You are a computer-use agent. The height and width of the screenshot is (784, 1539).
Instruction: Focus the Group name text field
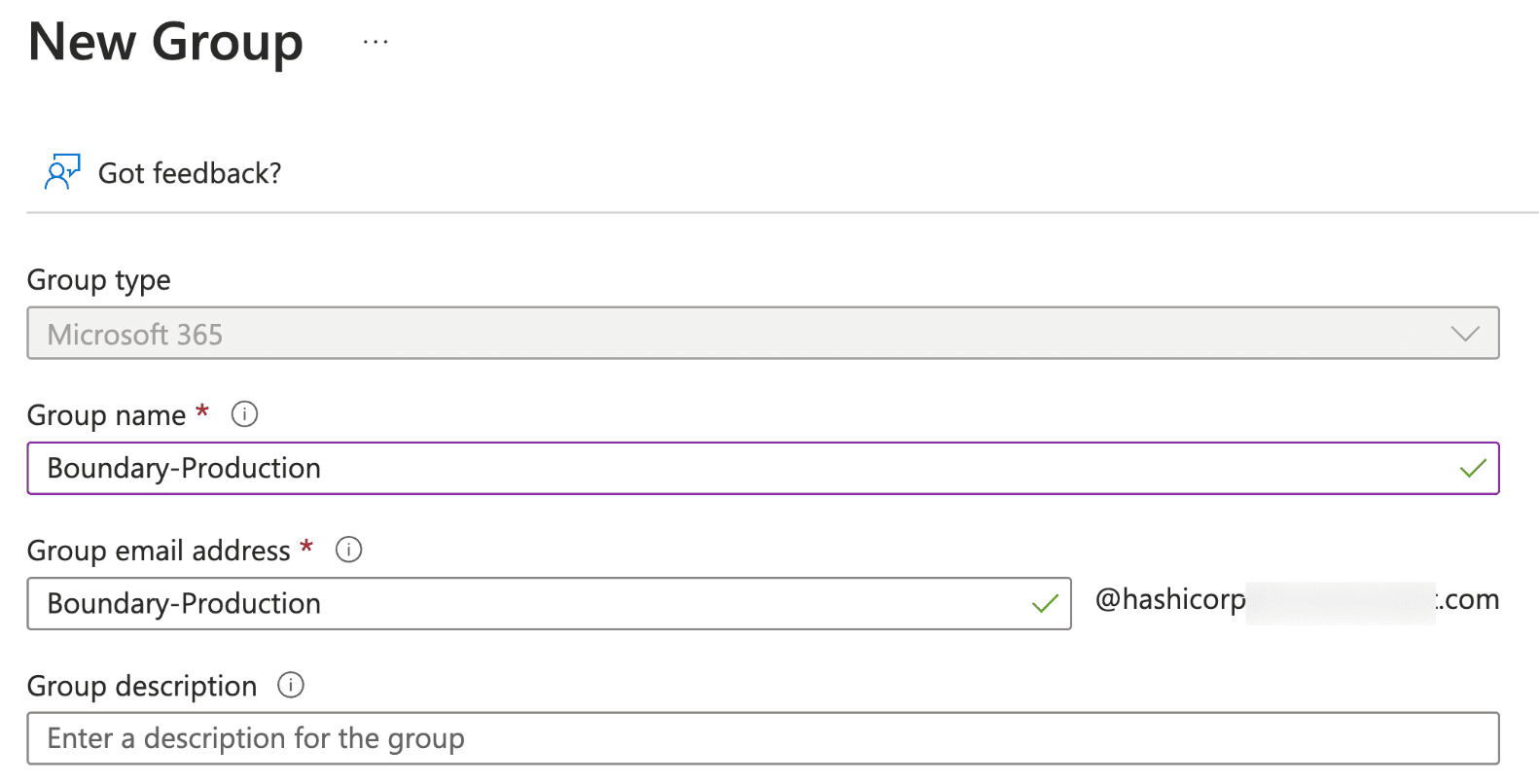click(x=739, y=468)
